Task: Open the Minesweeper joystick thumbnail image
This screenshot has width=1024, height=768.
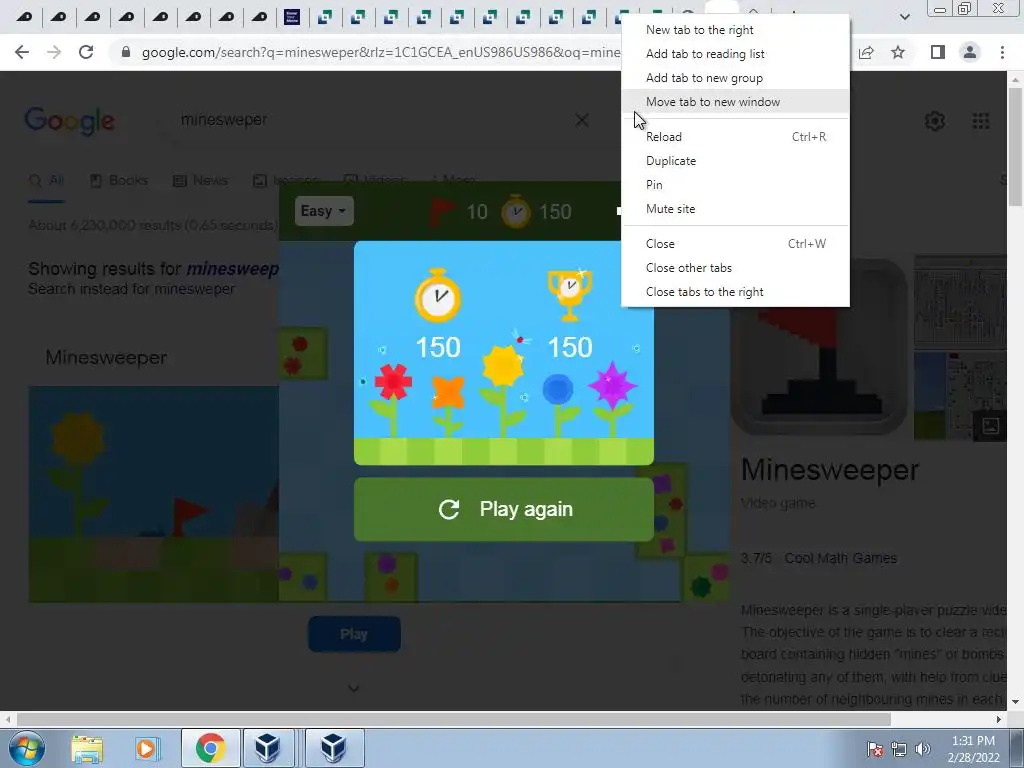Action: click(x=819, y=346)
